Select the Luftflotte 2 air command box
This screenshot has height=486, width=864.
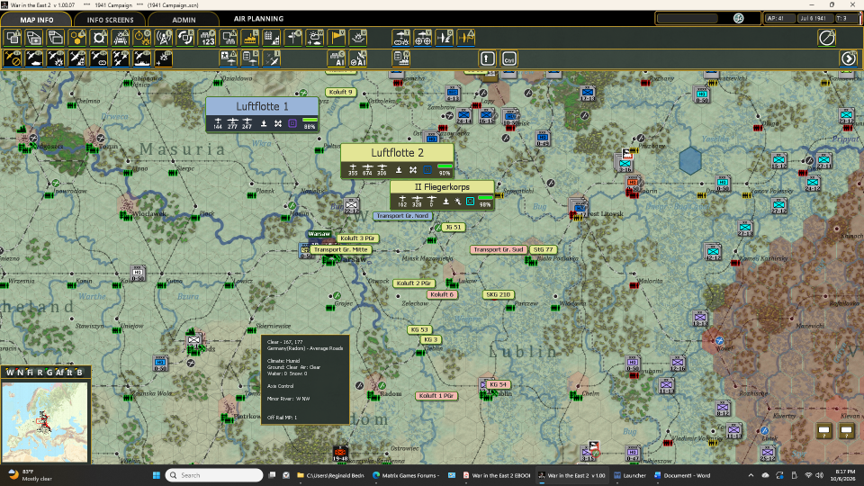pyautogui.click(x=397, y=160)
